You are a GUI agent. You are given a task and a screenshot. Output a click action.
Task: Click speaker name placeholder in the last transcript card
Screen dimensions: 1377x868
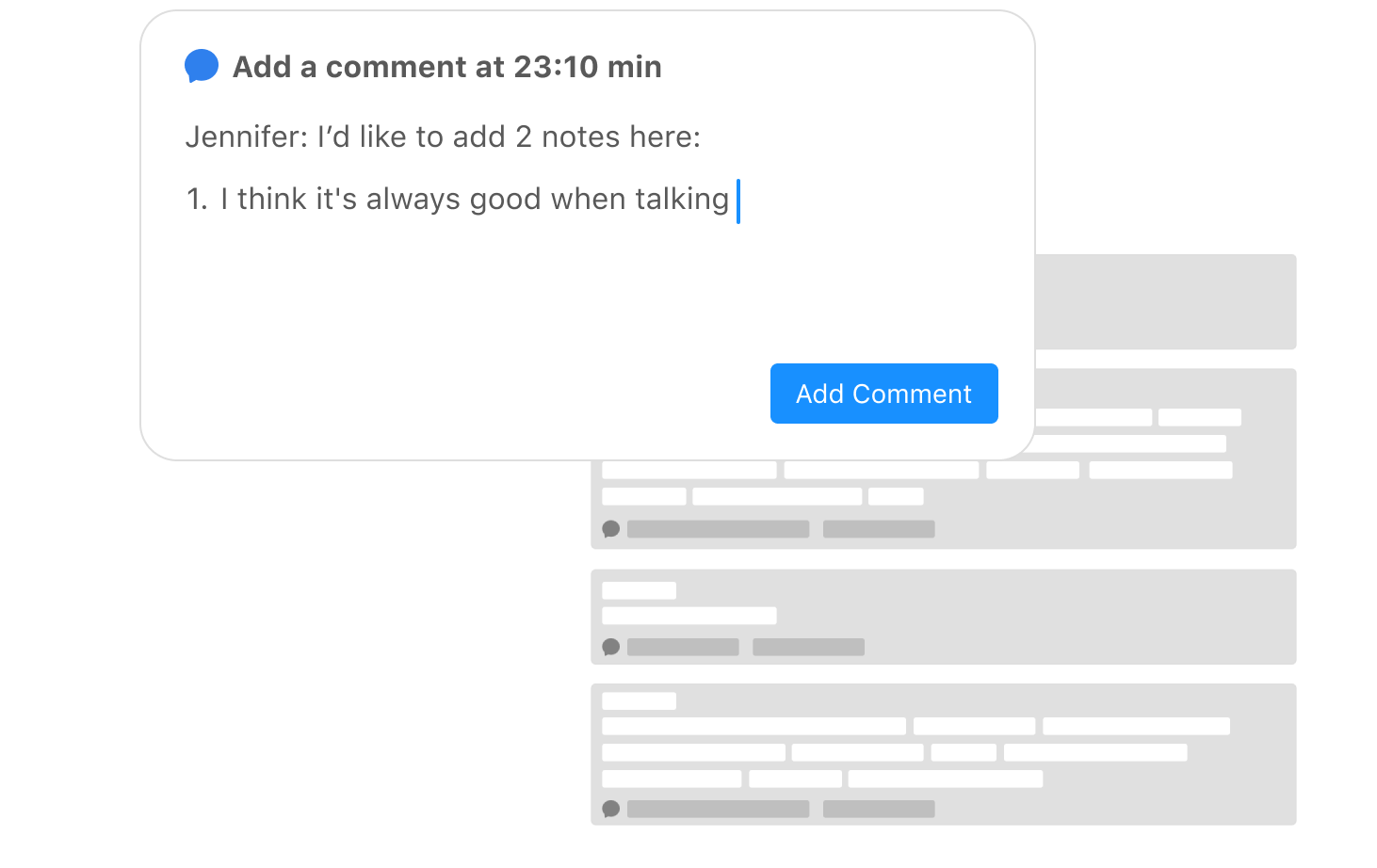tap(640, 700)
